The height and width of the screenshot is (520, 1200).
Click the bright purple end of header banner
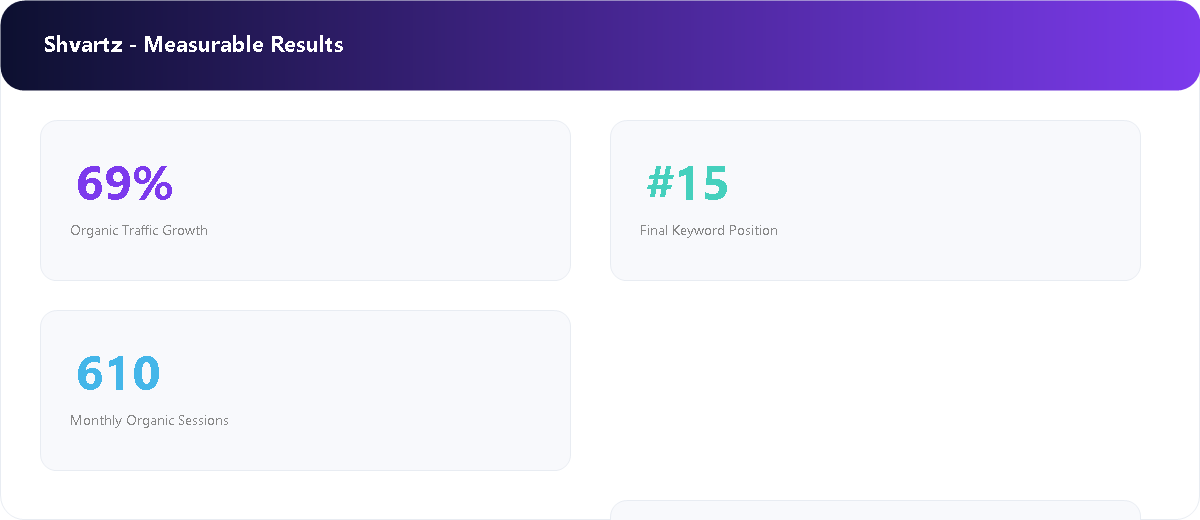click(1150, 45)
